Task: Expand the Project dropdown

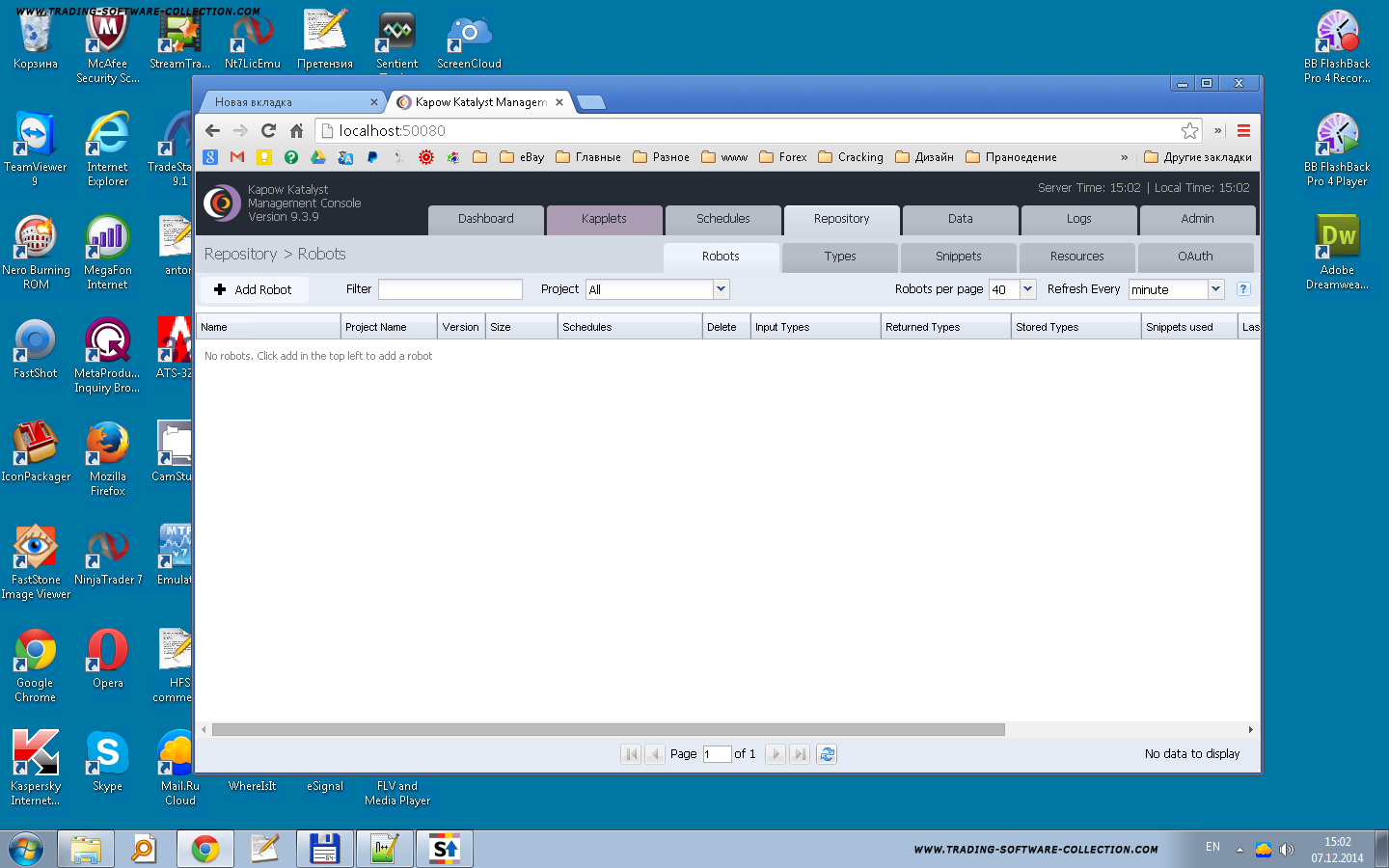Action: click(x=721, y=289)
